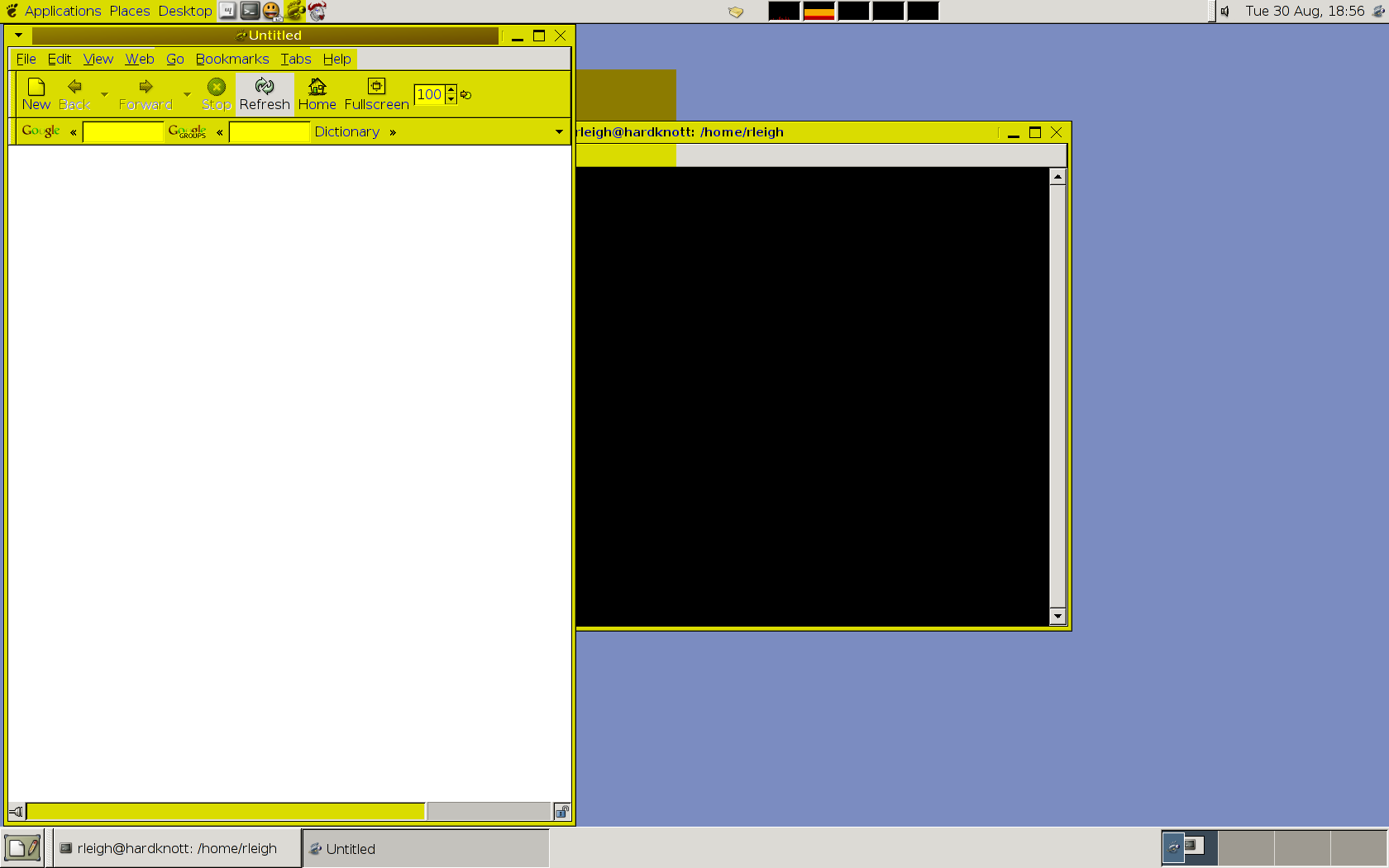Open the Back history dropdown arrow
Image resolution: width=1389 pixels, height=868 pixels.
(x=104, y=94)
